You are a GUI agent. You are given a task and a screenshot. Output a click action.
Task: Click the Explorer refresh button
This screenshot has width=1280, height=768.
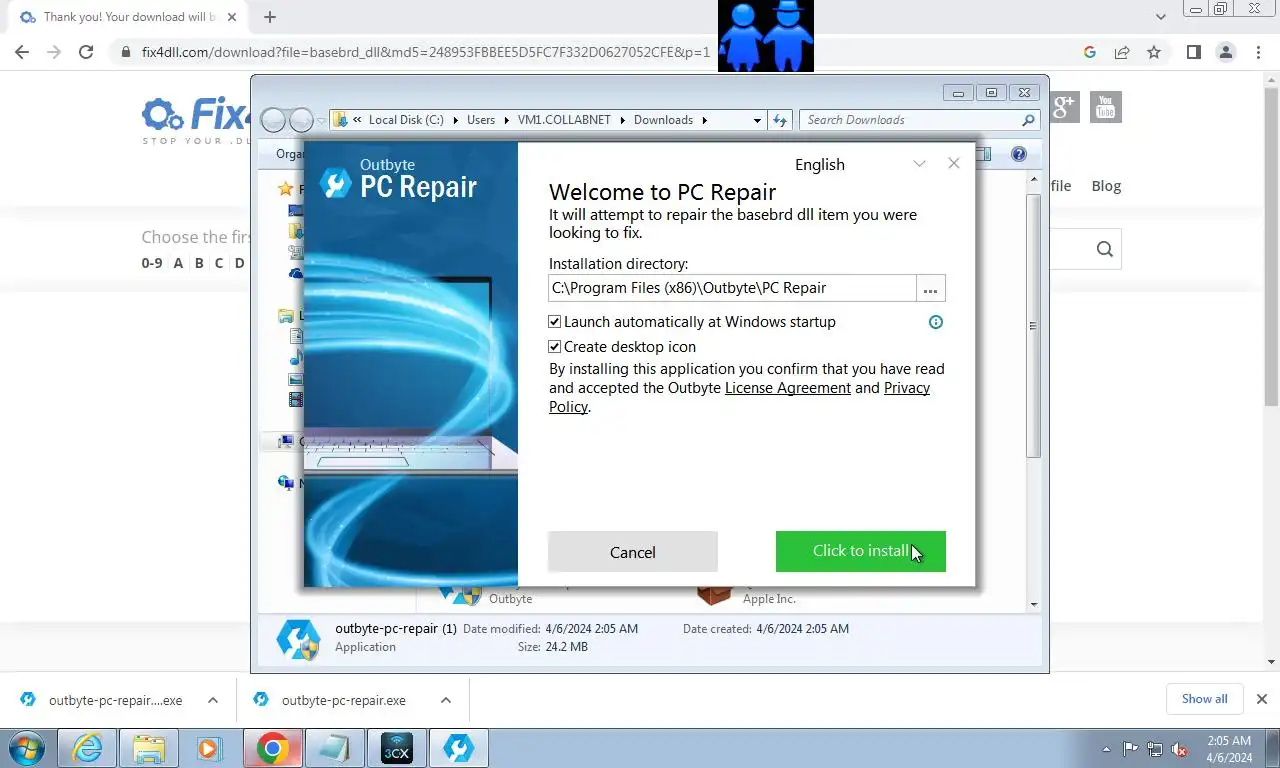click(780, 120)
